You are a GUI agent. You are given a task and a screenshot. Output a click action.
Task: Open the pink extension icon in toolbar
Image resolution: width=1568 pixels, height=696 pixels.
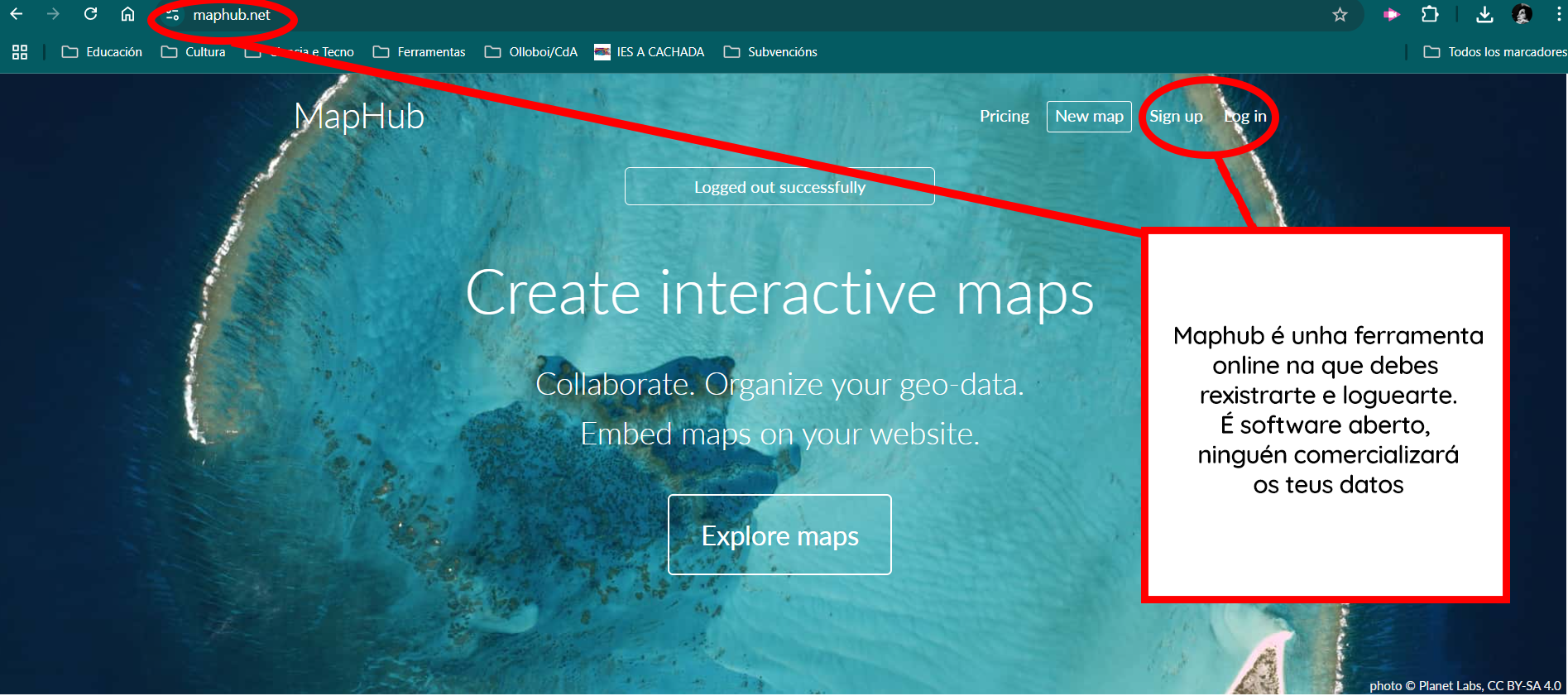tap(1391, 15)
